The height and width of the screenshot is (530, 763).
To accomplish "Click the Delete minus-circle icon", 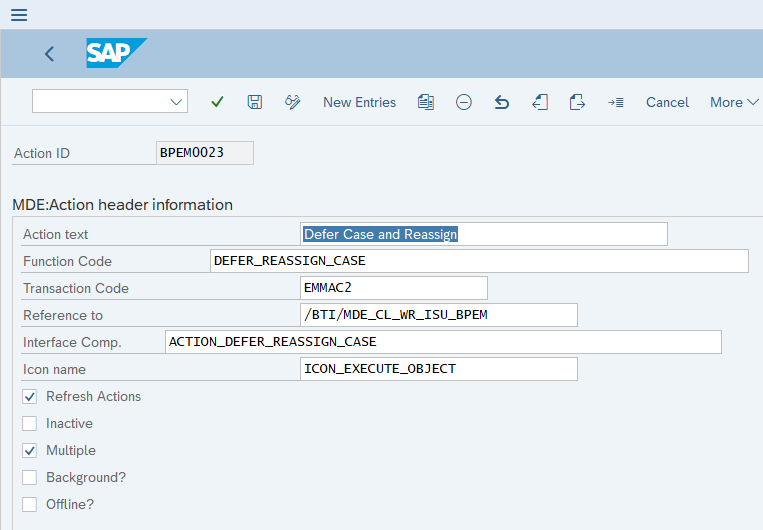I will pyautogui.click(x=464, y=102).
